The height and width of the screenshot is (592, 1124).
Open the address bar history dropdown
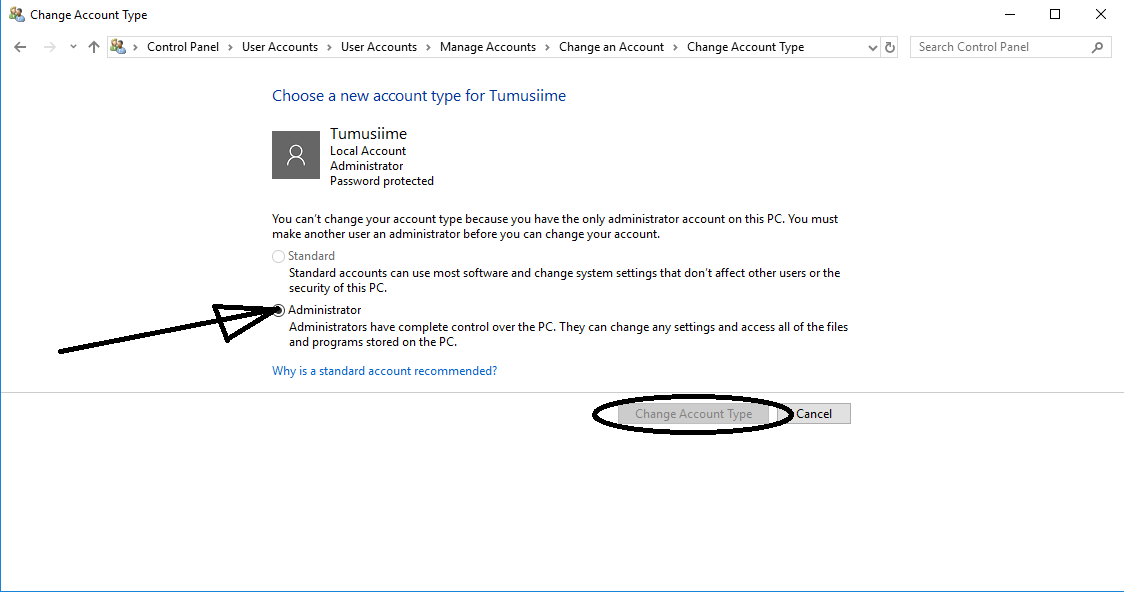pos(871,46)
